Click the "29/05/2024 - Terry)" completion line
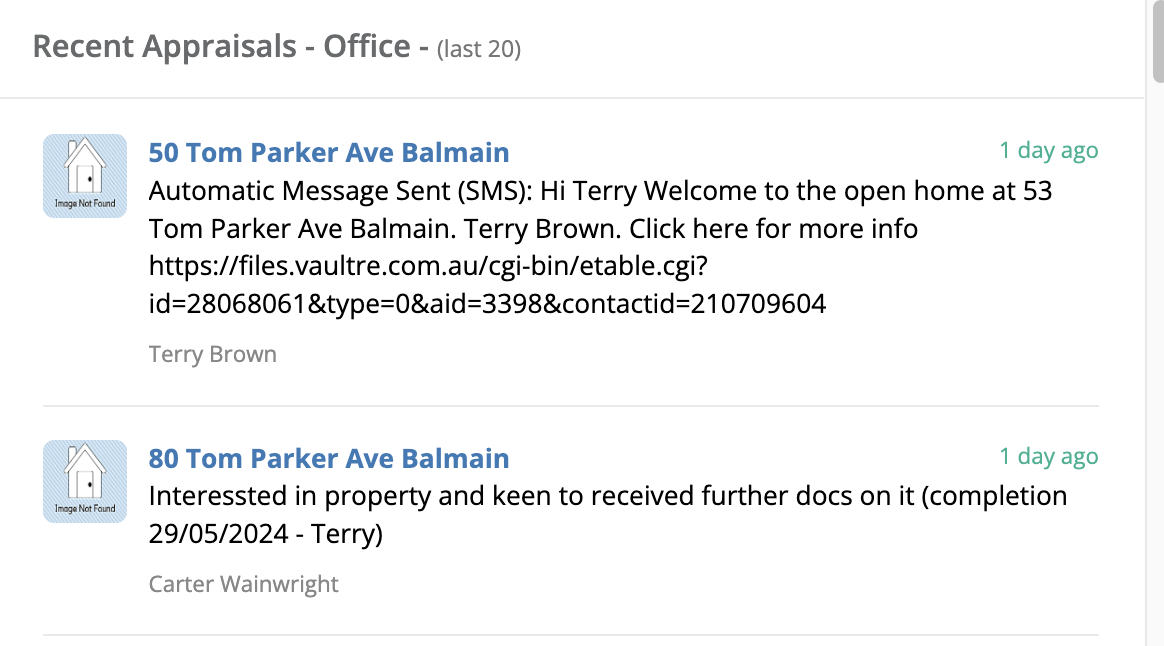The image size is (1164, 646). pyautogui.click(x=266, y=534)
